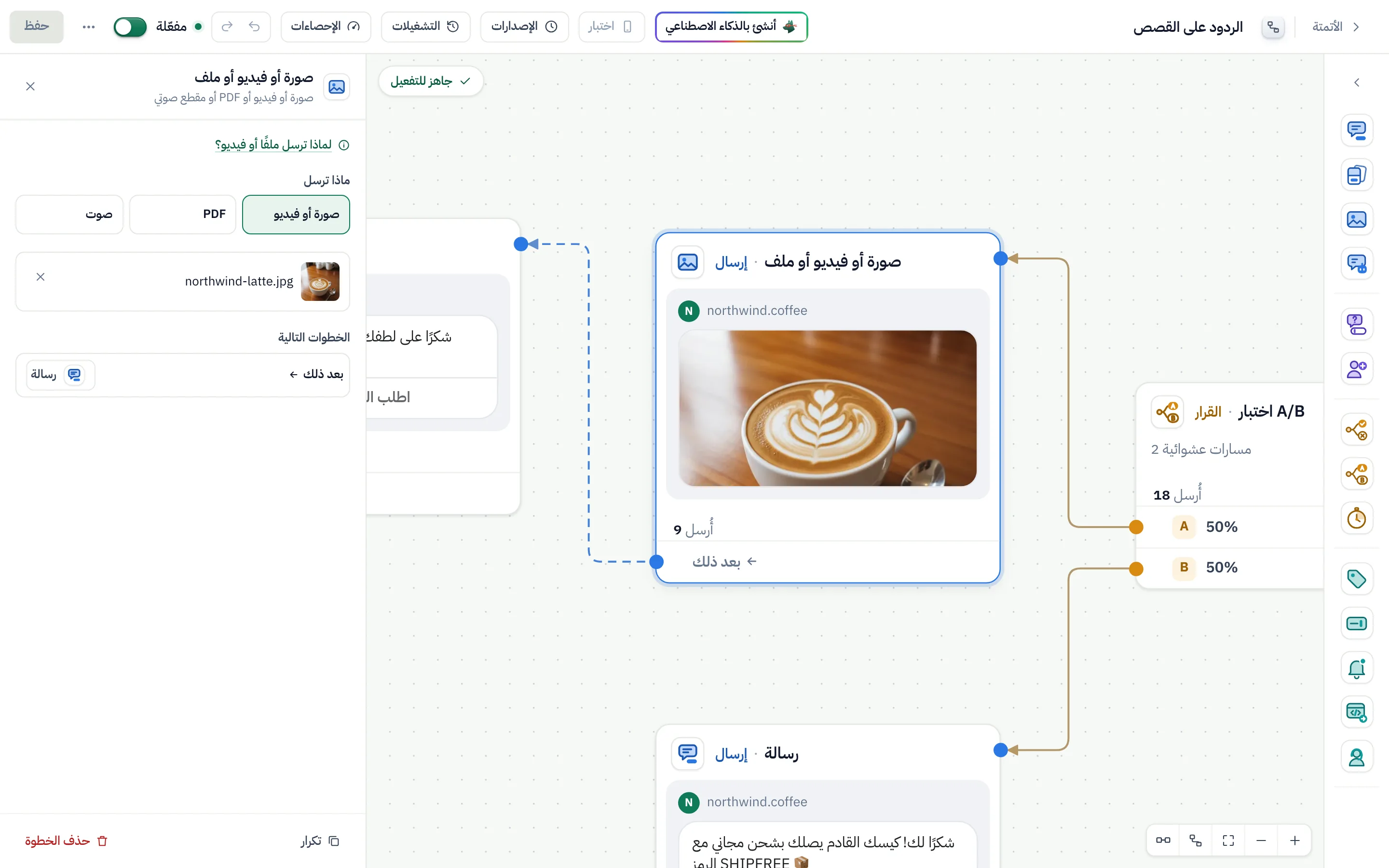The width and height of the screenshot is (1389, 868).
Task: Add a card step from the sidebar
Action: 1356,175
